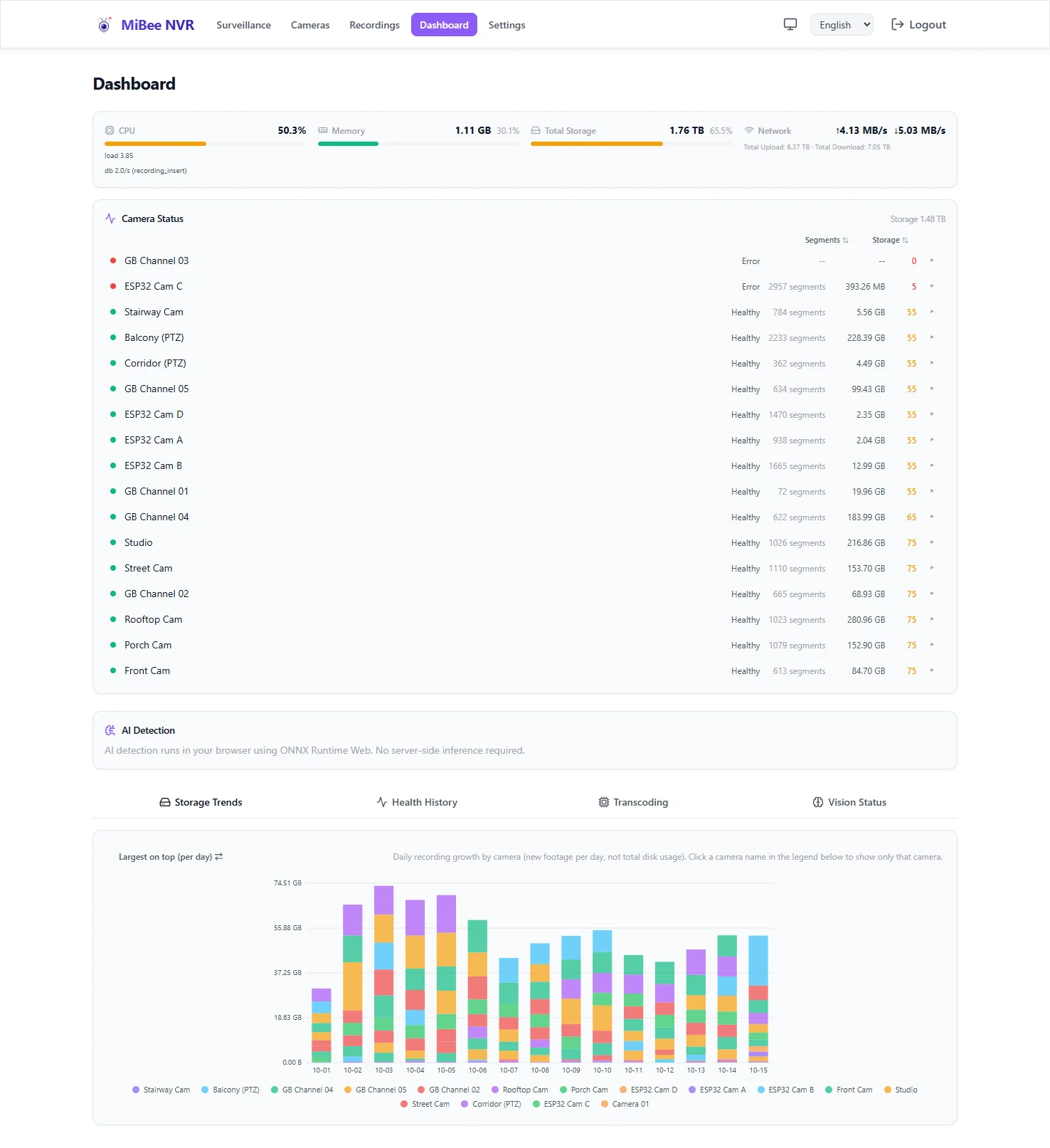Screen dimensions: 1050x1148
Task: Click the 10-03 bar in storage chart
Action: (x=384, y=974)
